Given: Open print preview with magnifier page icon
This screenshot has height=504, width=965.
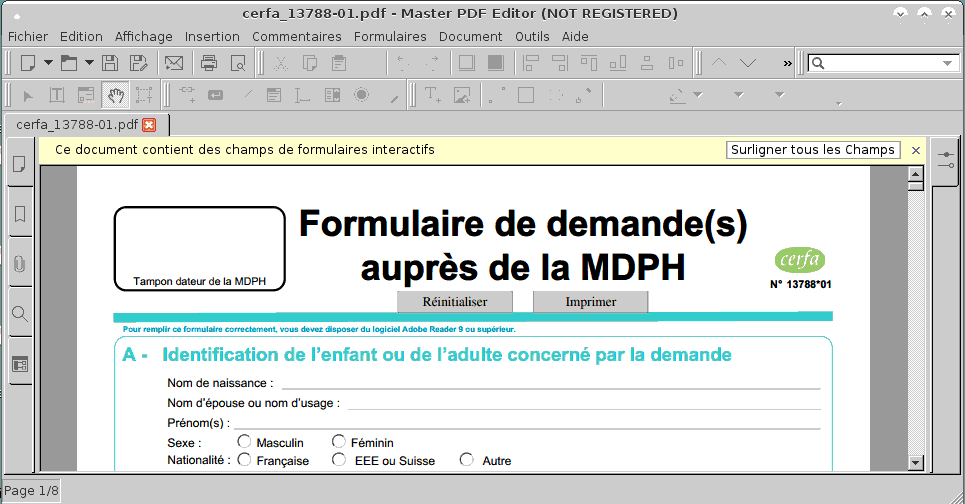Looking at the screenshot, I should 238,63.
